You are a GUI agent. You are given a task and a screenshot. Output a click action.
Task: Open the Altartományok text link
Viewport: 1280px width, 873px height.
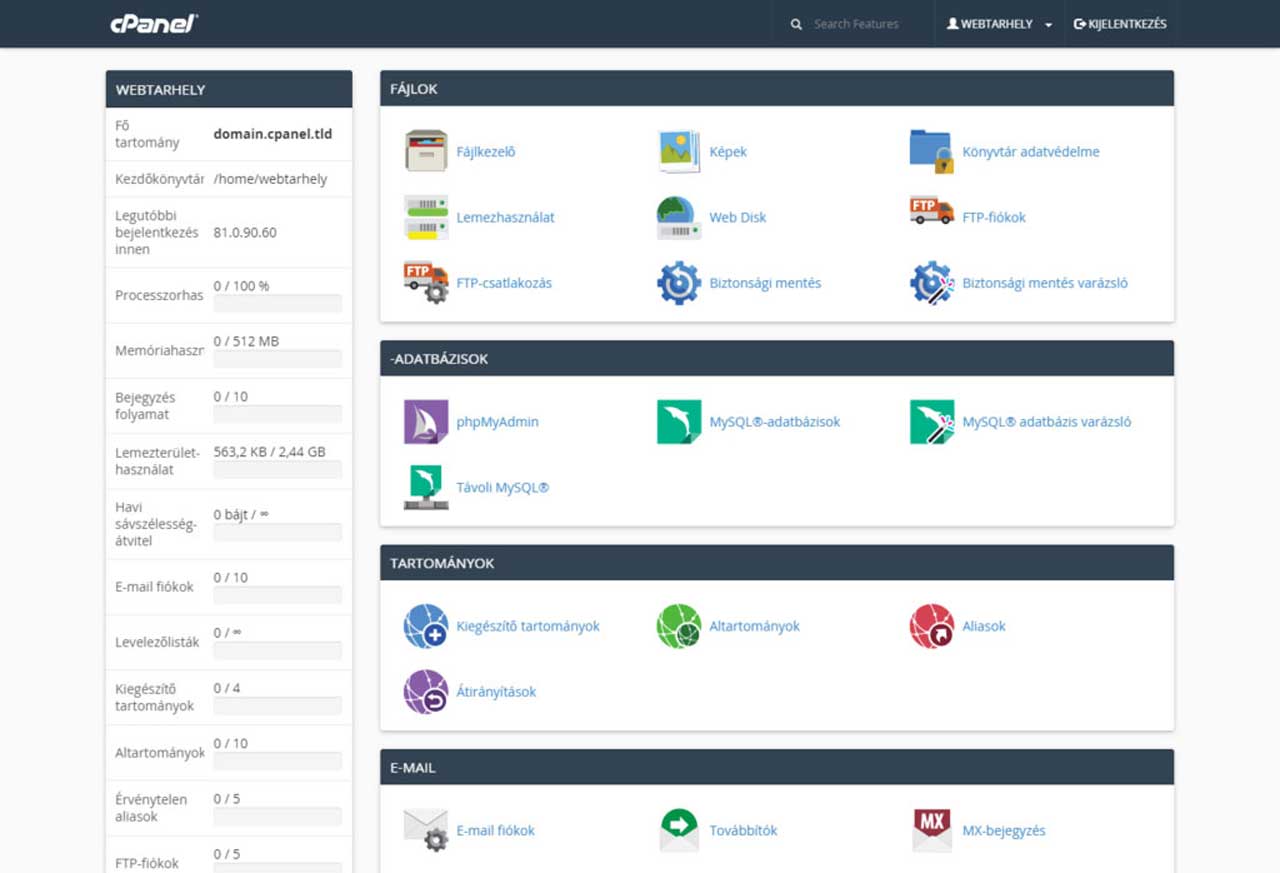[755, 626]
